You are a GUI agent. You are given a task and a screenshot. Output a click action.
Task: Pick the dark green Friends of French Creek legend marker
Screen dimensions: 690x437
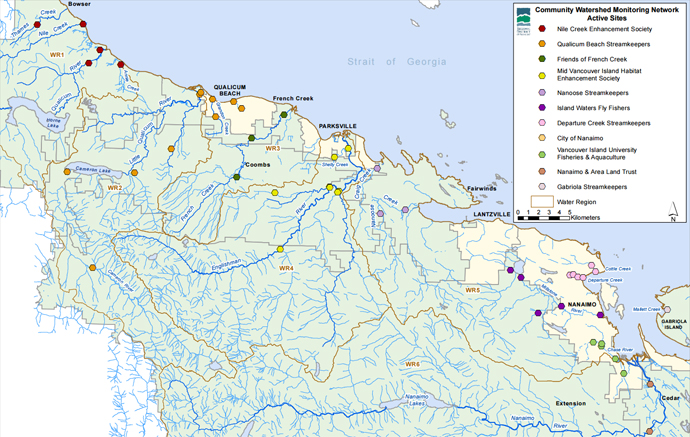tap(542, 59)
